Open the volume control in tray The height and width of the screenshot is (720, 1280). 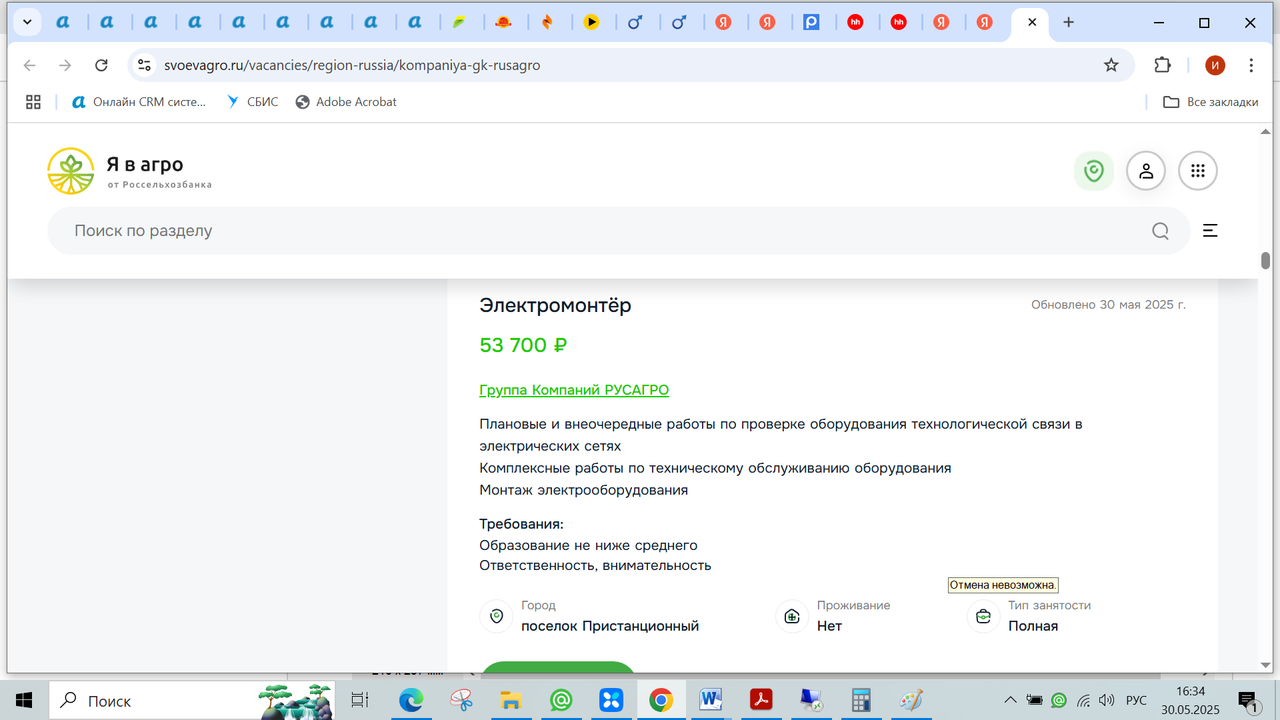(x=1106, y=700)
